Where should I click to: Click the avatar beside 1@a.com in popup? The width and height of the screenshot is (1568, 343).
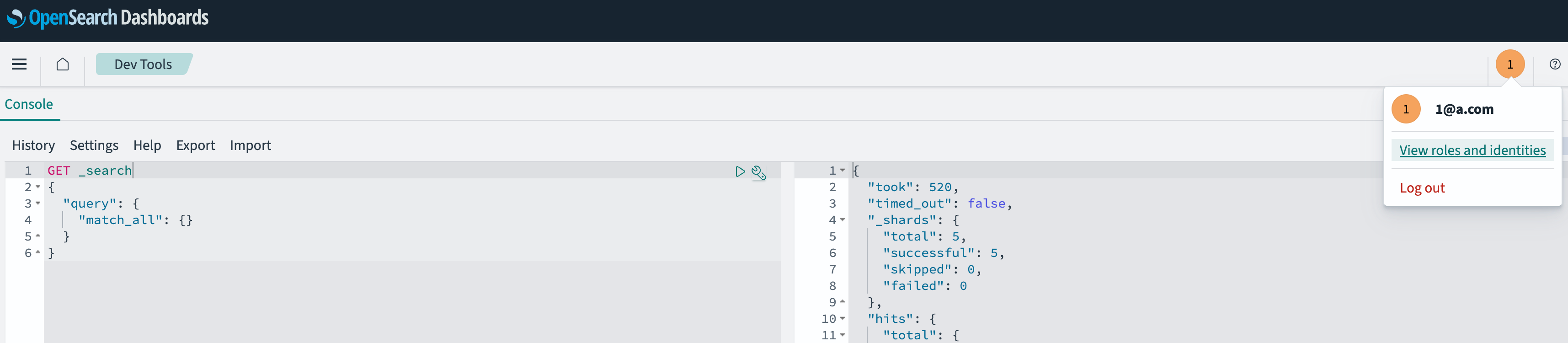tap(1405, 109)
